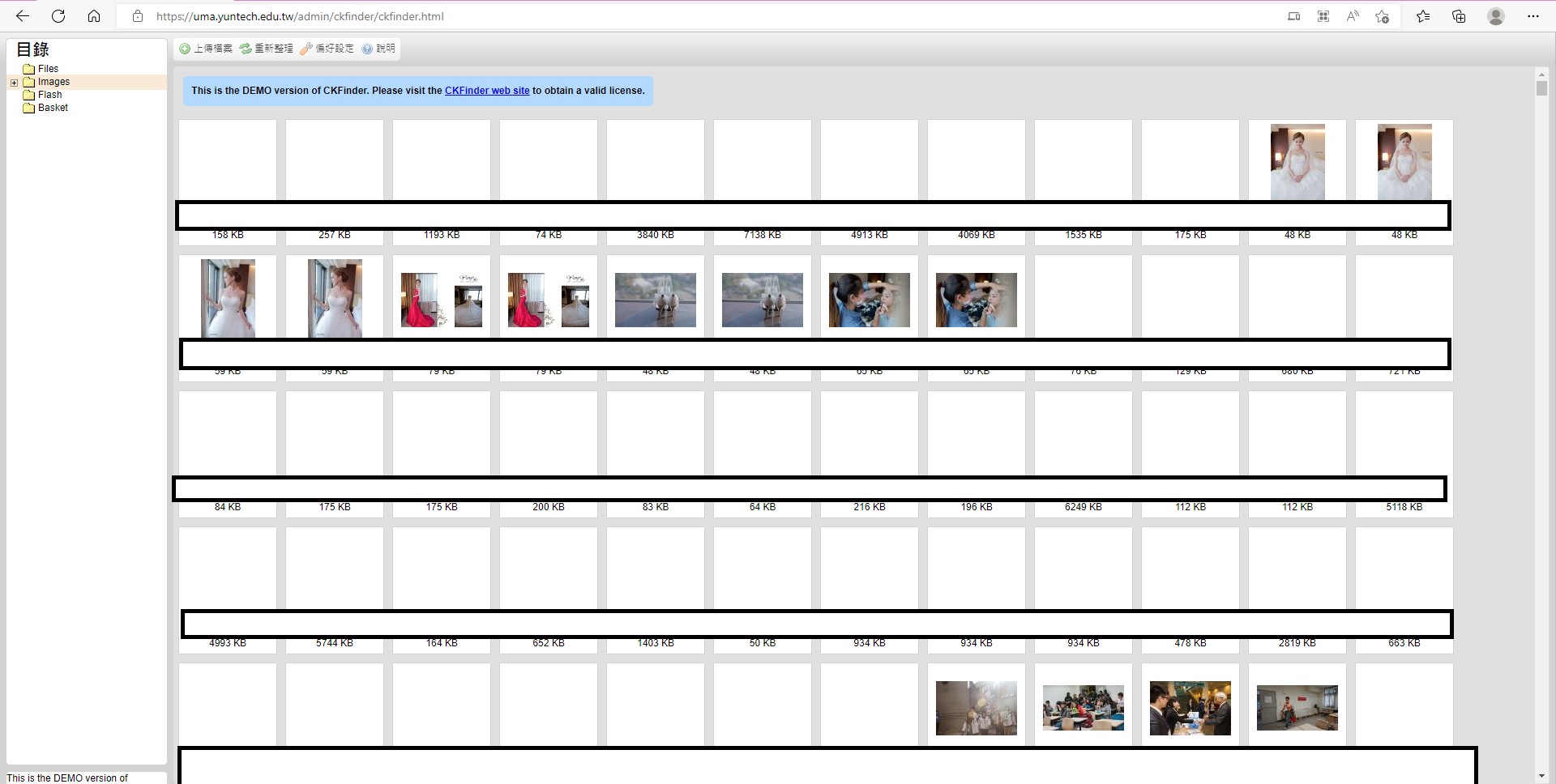The image size is (1556, 784).
Task: Select the file sized 5744 KB
Action: pos(335,590)
